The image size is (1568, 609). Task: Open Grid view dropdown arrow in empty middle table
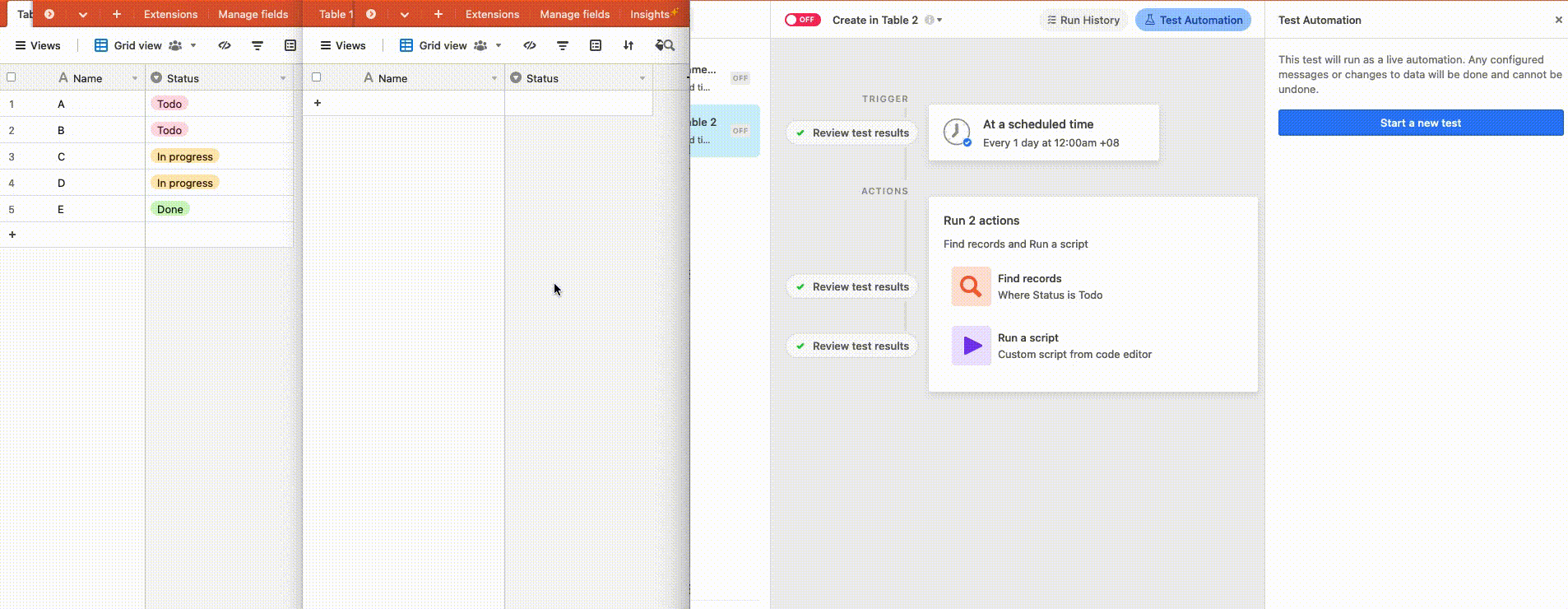pos(499,45)
